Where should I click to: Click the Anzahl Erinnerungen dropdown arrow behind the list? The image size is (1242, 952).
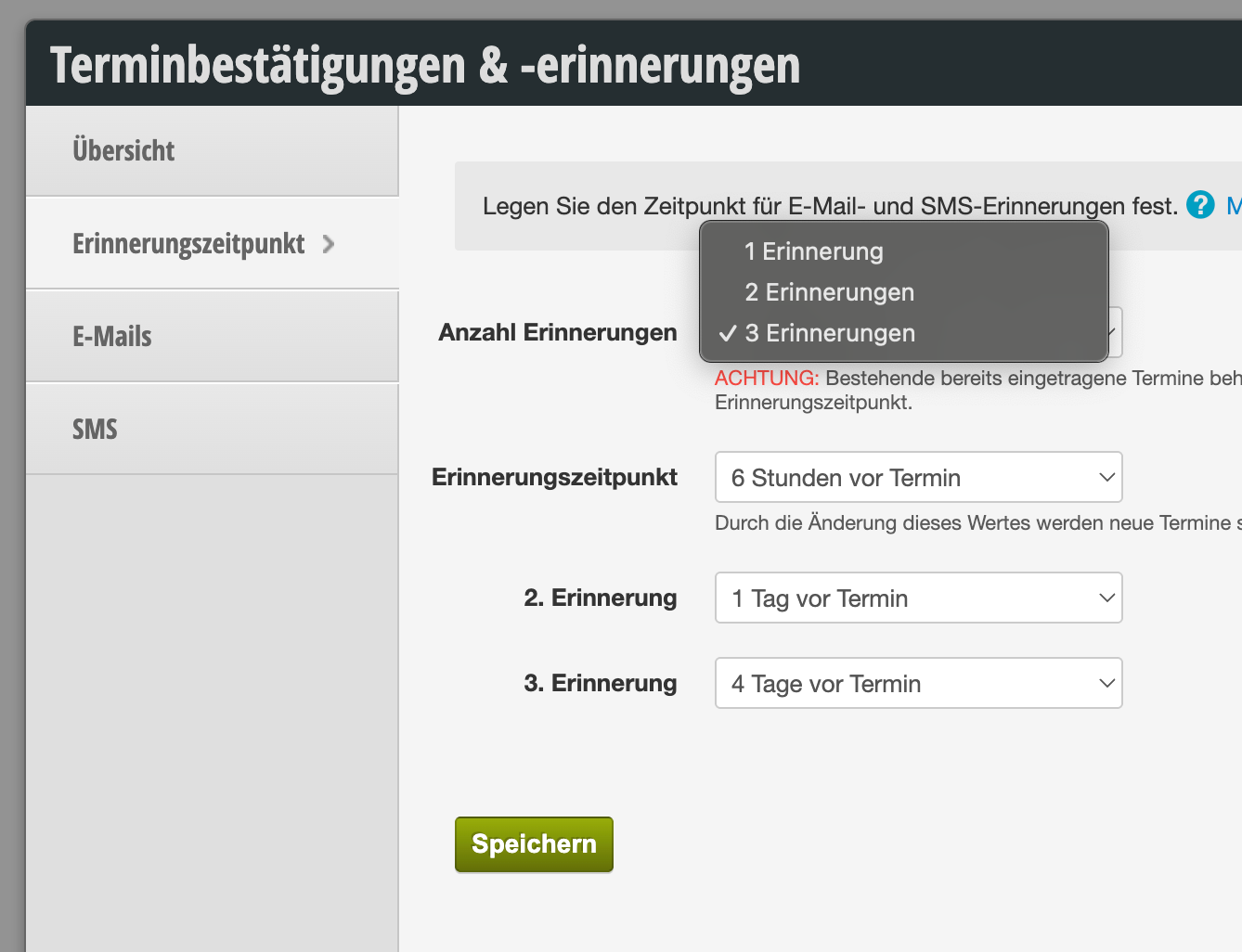(x=1115, y=332)
